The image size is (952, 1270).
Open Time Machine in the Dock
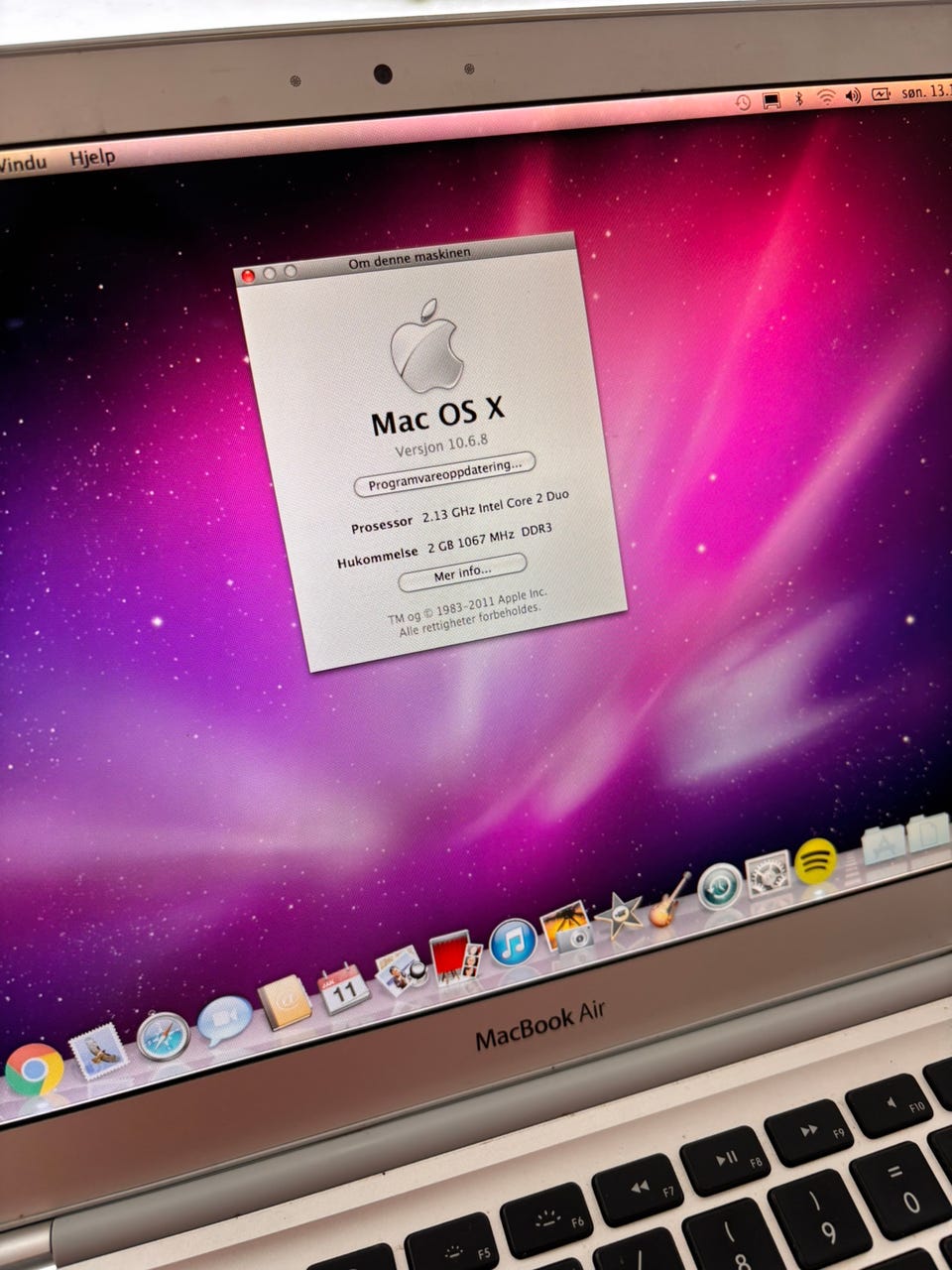[x=720, y=886]
